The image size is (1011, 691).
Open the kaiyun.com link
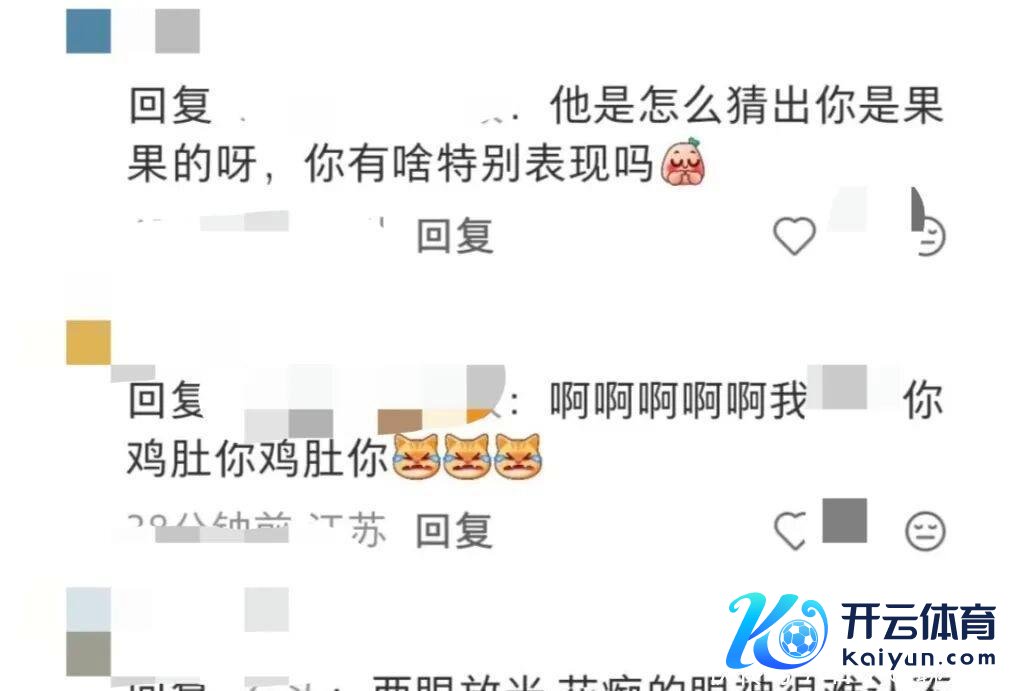[x=919, y=658]
